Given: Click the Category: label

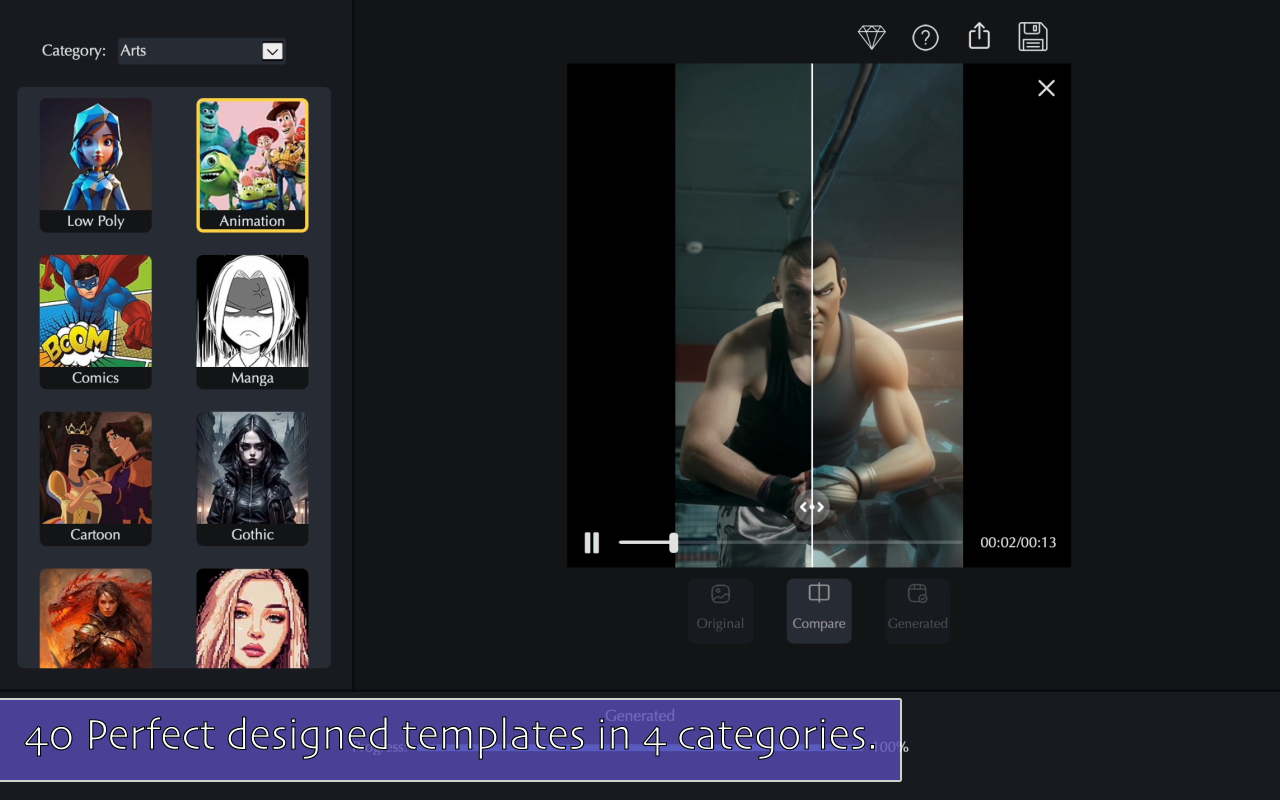Looking at the screenshot, I should pos(74,51).
